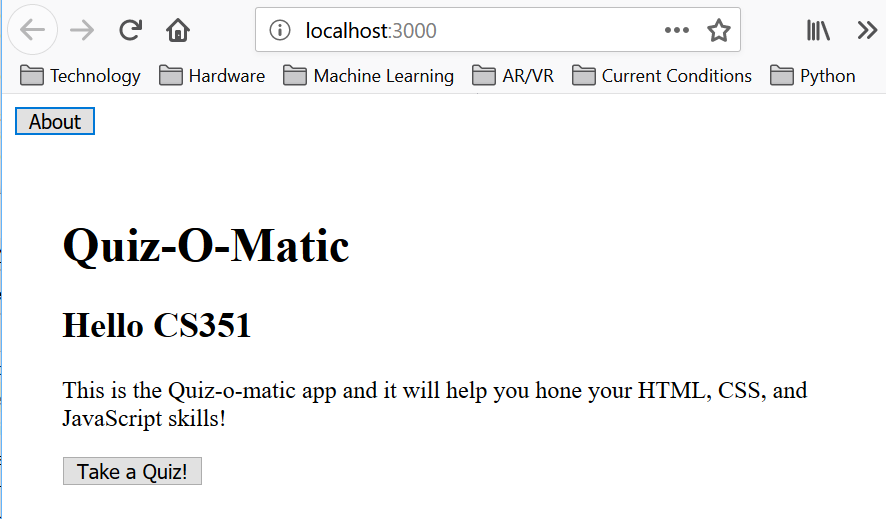Click the Forward navigation arrow
Viewport: 886px width, 519px height.
[x=82, y=30]
